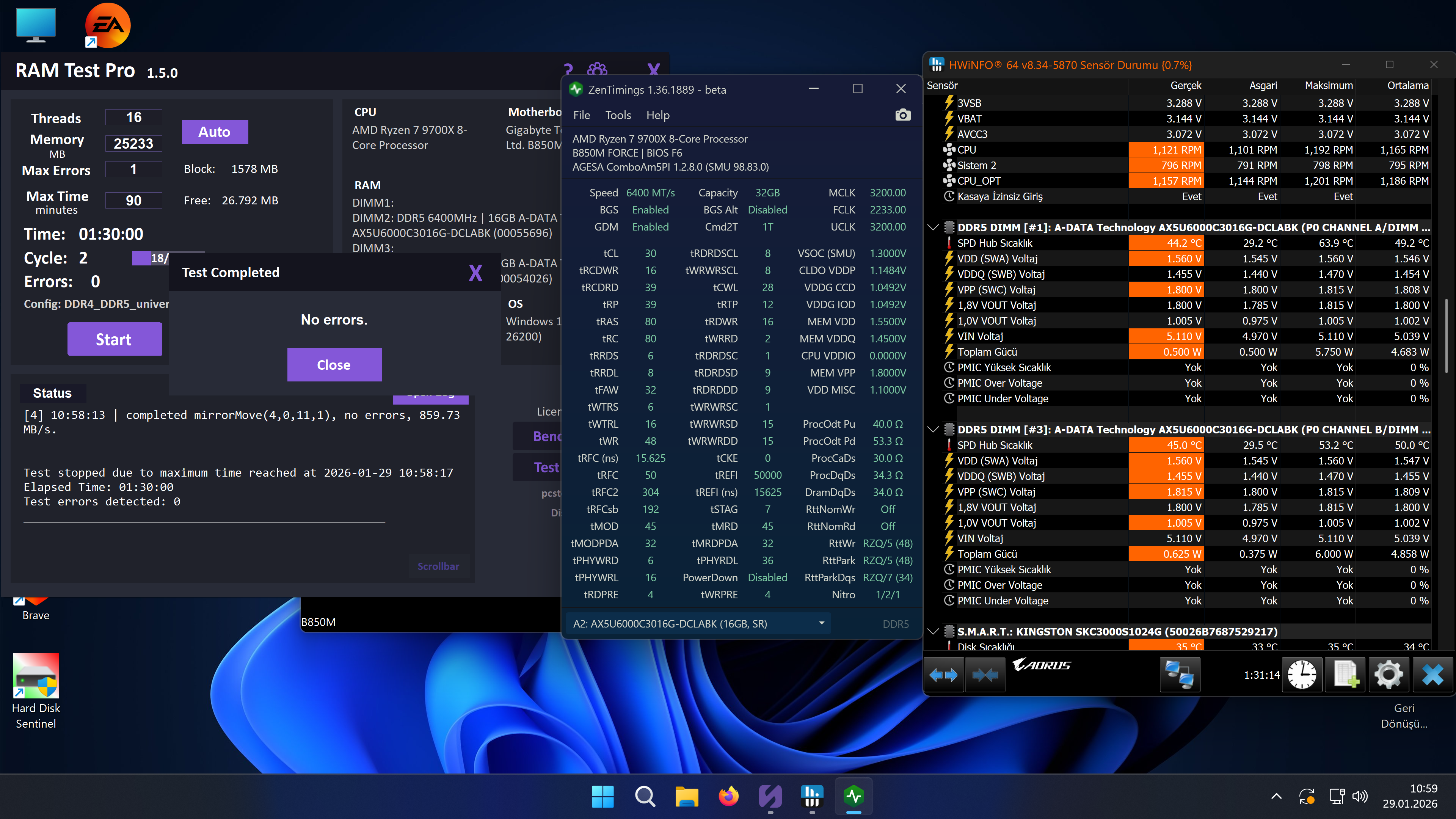1456x819 pixels.
Task: Click the VSOC (SMU) 1.3000V value
Action: [x=887, y=253]
